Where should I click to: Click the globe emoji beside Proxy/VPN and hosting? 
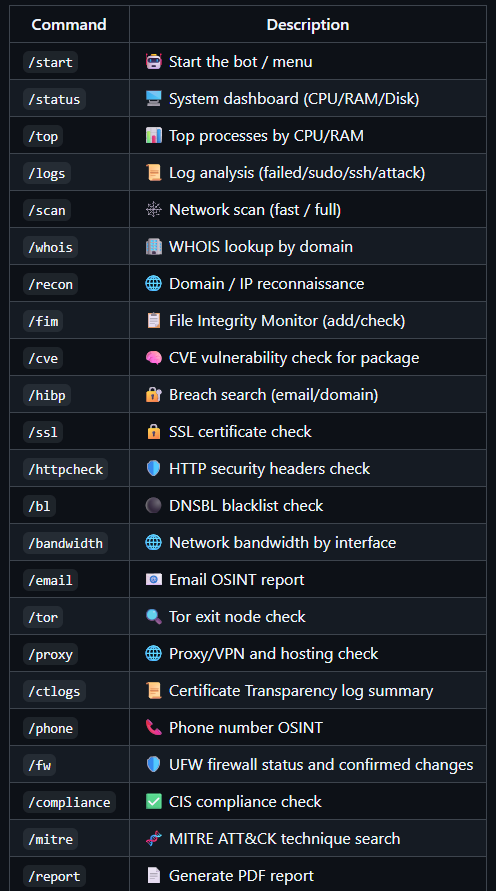(x=153, y=653)
